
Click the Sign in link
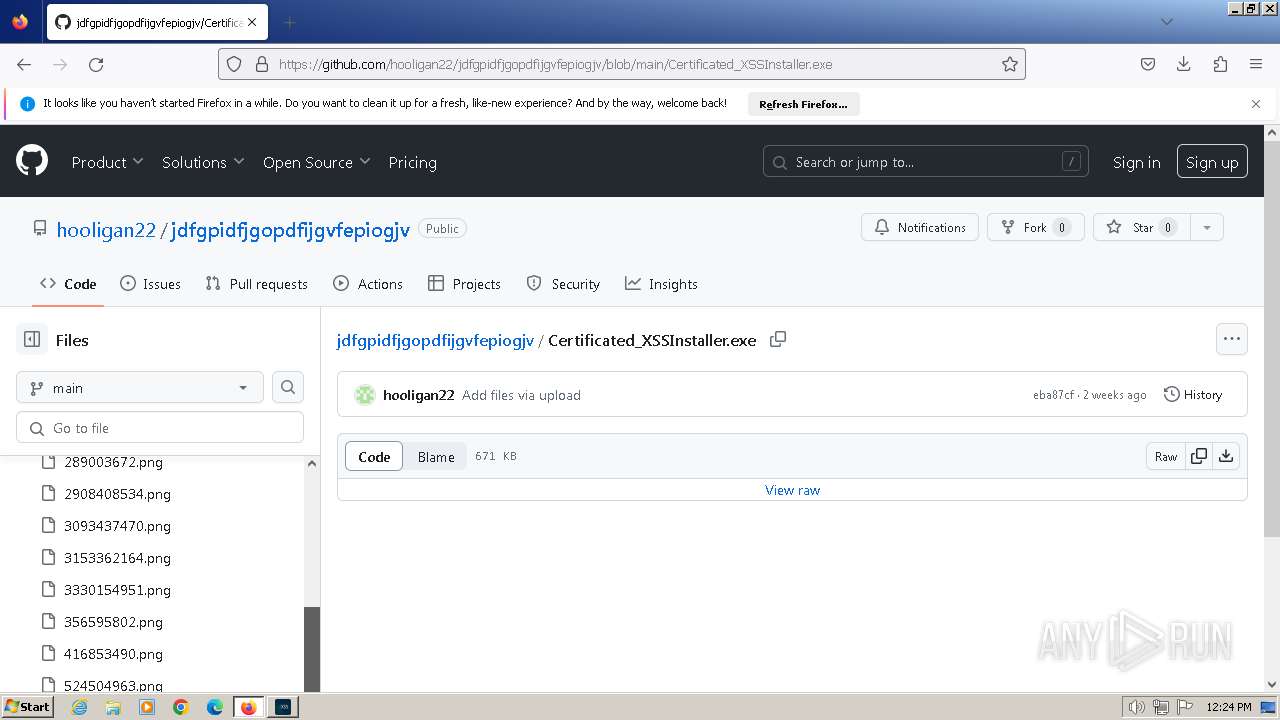pyautogui.click(x=1137, y=162)
